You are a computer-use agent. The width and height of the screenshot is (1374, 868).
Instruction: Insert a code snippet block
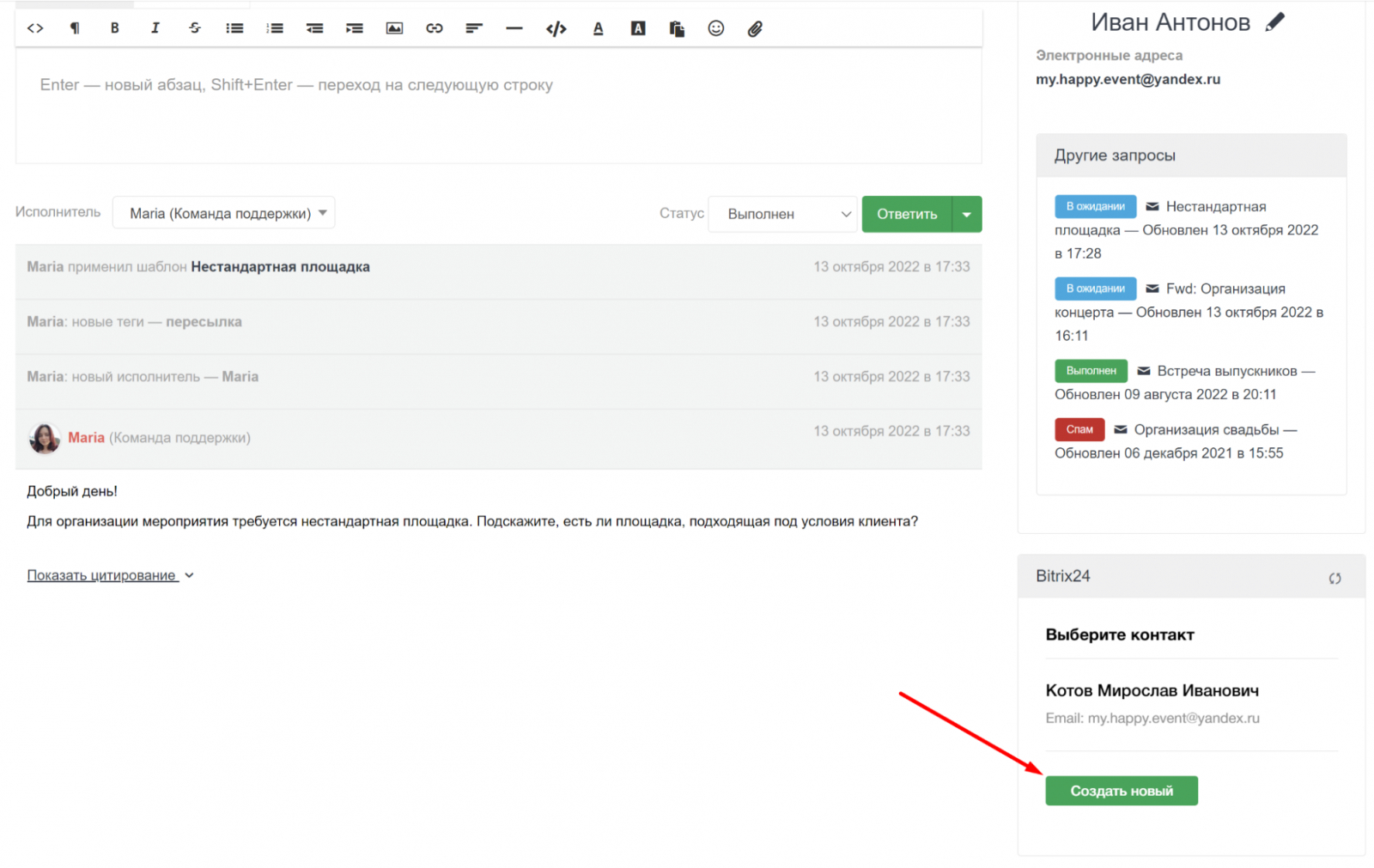[556, 28]
